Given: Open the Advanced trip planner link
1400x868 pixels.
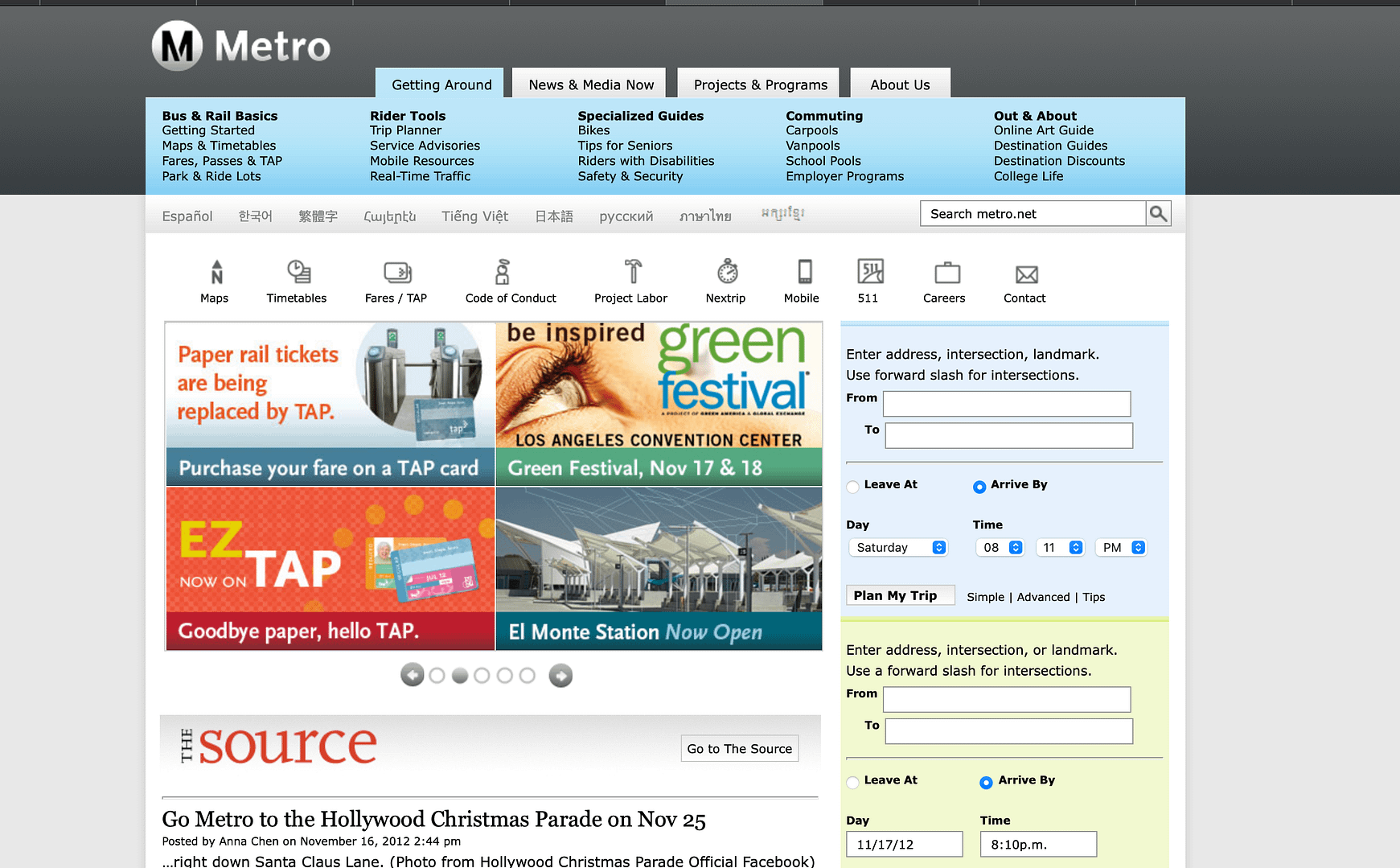Looking at the screenshot, I should pyautogui.click(x=1043, y=597).
